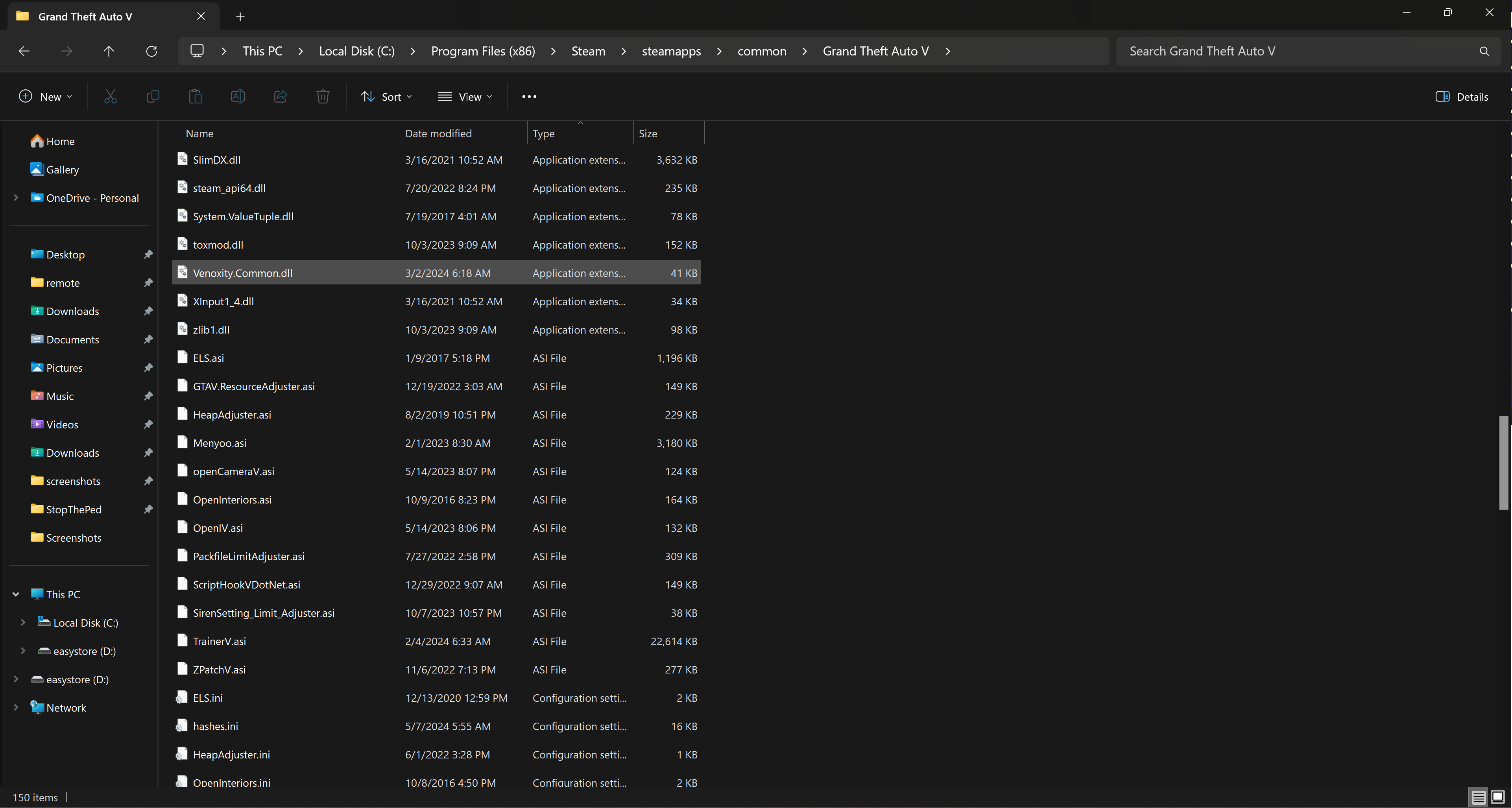Image resolution: width=1512 pixels, height=808 pixels.
Task: Click the Share icon in toolbar
Action: click(x=281, y=97)
